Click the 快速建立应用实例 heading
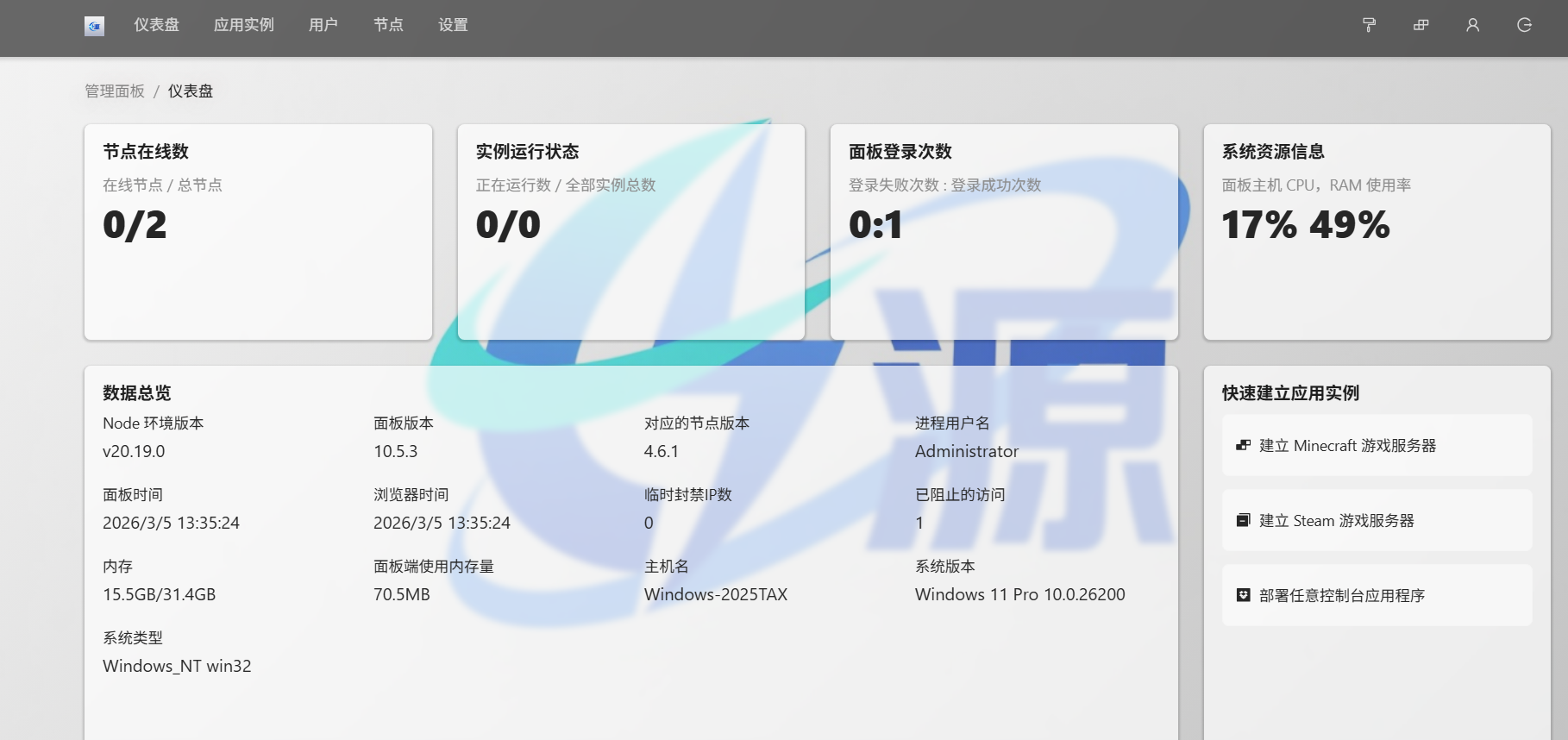Screen dimensions: 1568x740 1290,393
